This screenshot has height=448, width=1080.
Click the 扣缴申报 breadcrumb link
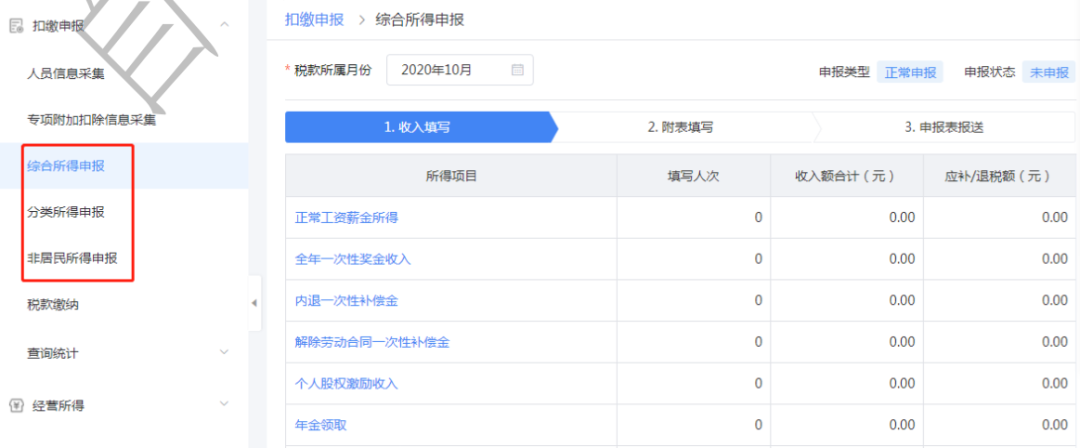click(x=314, y=19)
